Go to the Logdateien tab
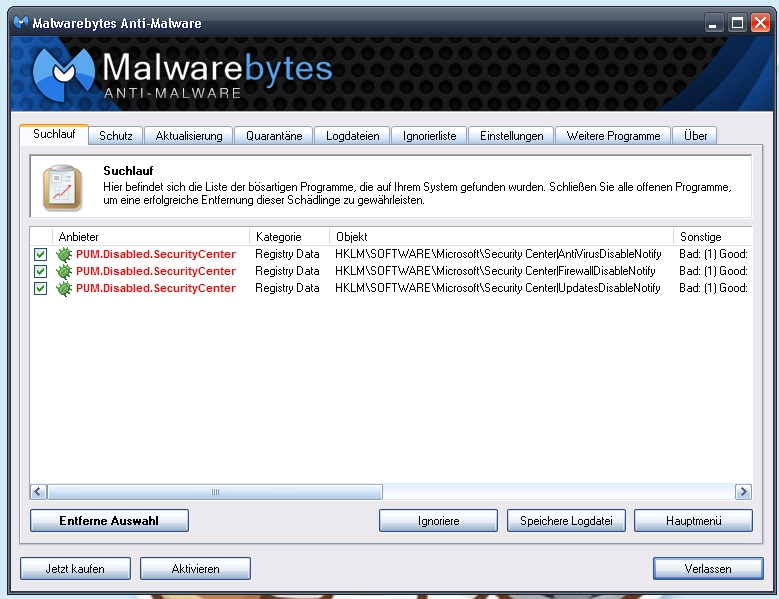Image resolution: width=779 pixels, height=599 pixels. [353, 136]
